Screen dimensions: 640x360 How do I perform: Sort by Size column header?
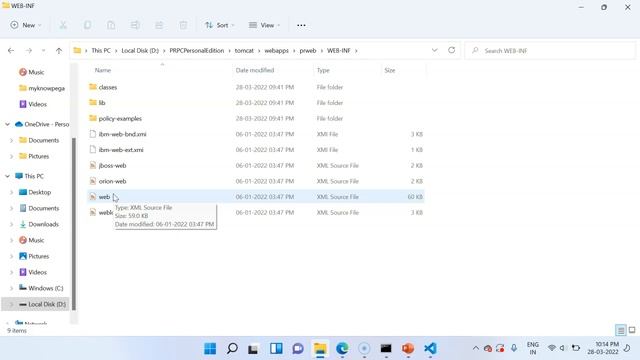[390, 70]
